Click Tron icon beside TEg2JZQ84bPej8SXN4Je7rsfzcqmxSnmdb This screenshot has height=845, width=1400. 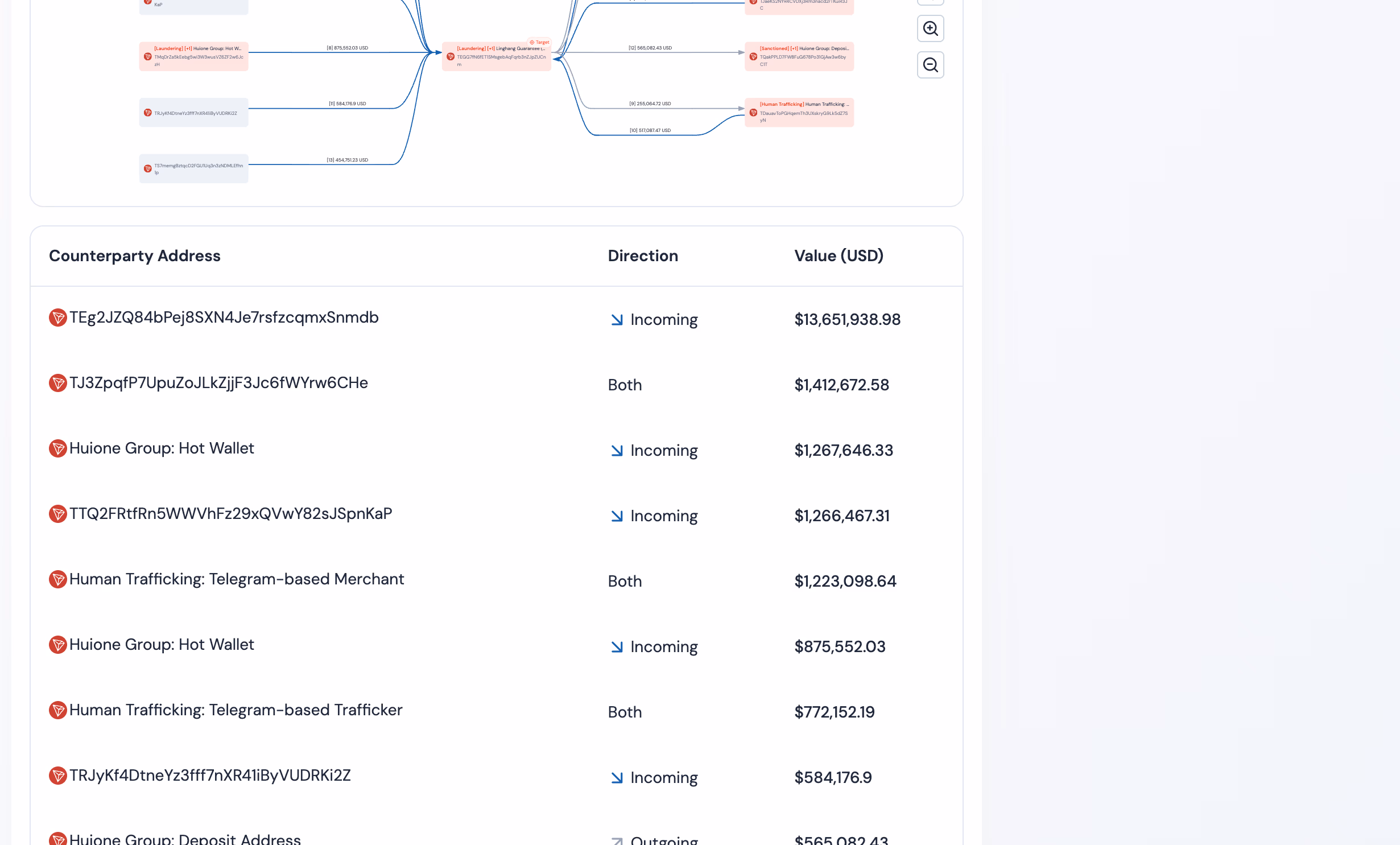click(58, 318)
